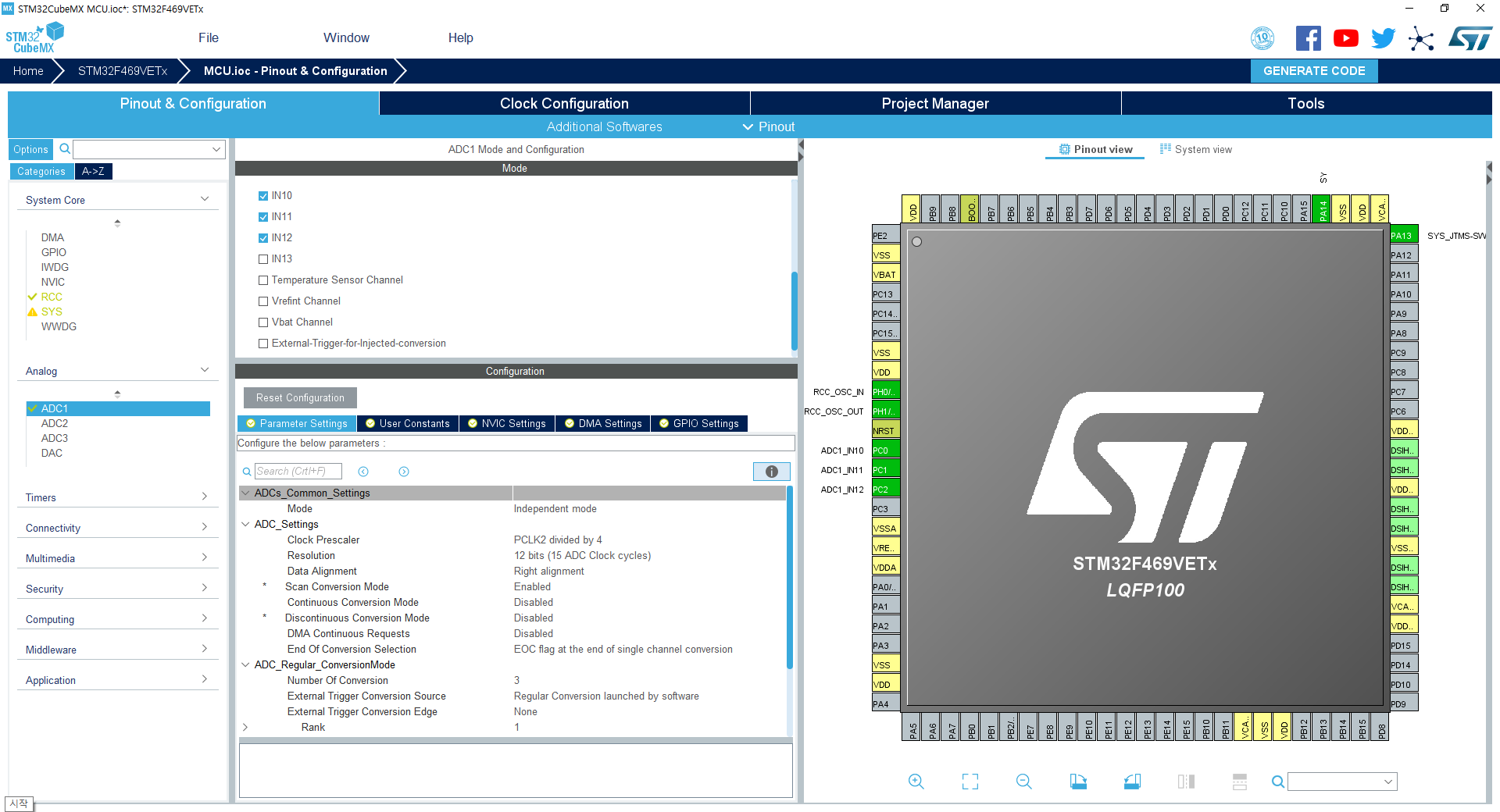Select the PC2 pin assigned to ADC1_IN12
Image resolution: width=1500 pixels, height=812 pixels.
tap(886, 489)
